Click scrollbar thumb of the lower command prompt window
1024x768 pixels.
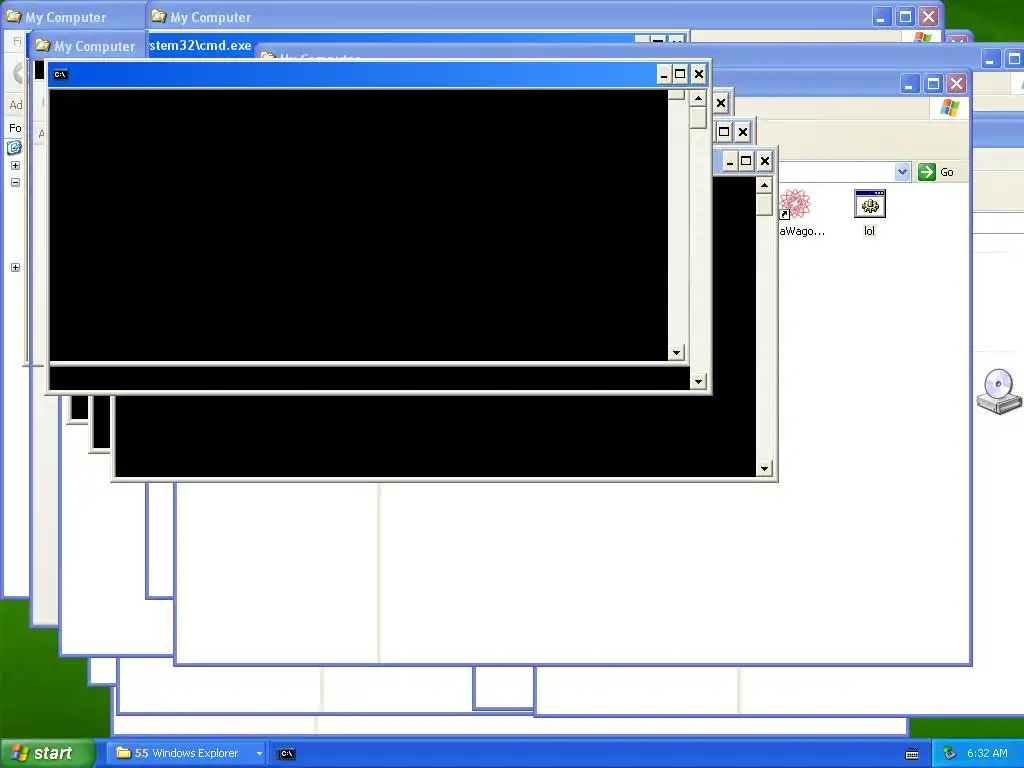click(764, 204)
